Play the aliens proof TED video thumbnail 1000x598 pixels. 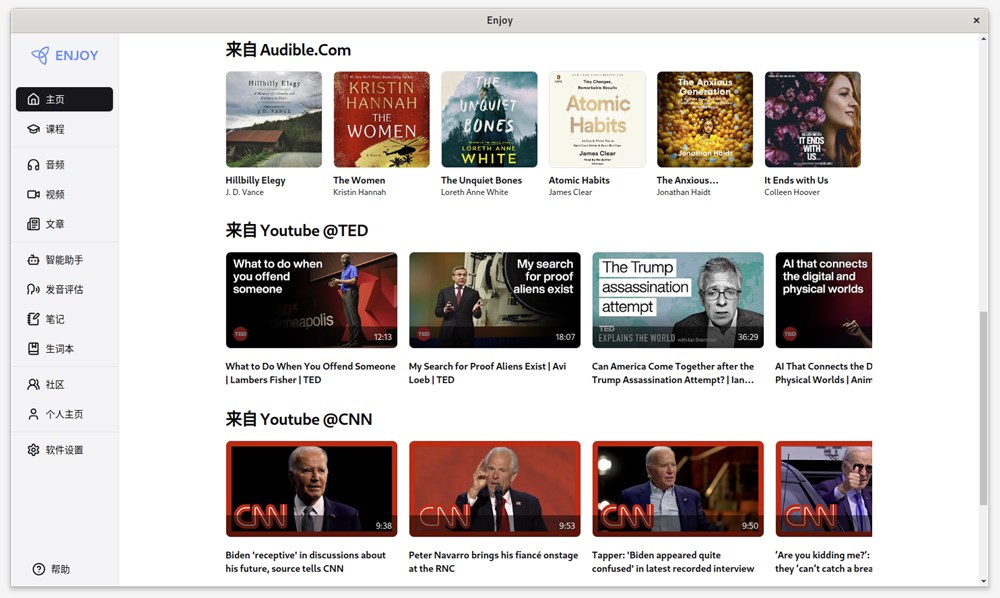tap(495, 300)
